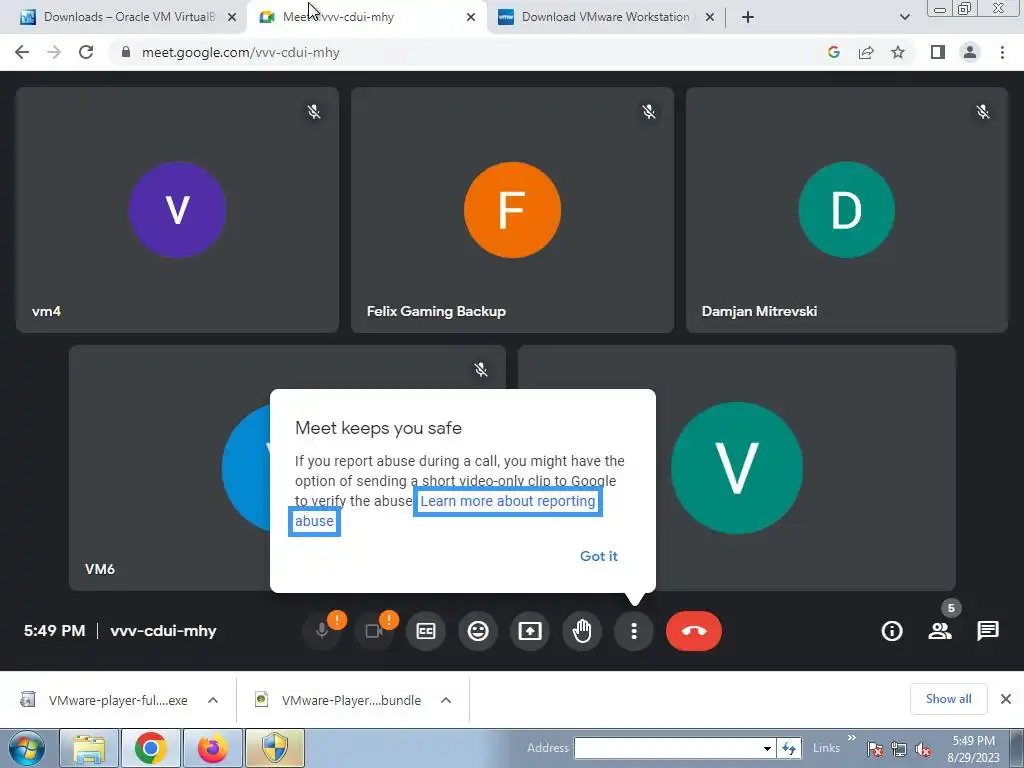Close the Meet tab
1024x768 pixels.
(471, 17)
